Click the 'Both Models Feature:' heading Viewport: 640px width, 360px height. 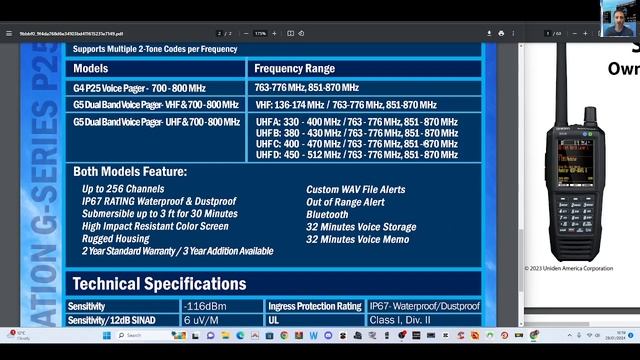[130, 172]
